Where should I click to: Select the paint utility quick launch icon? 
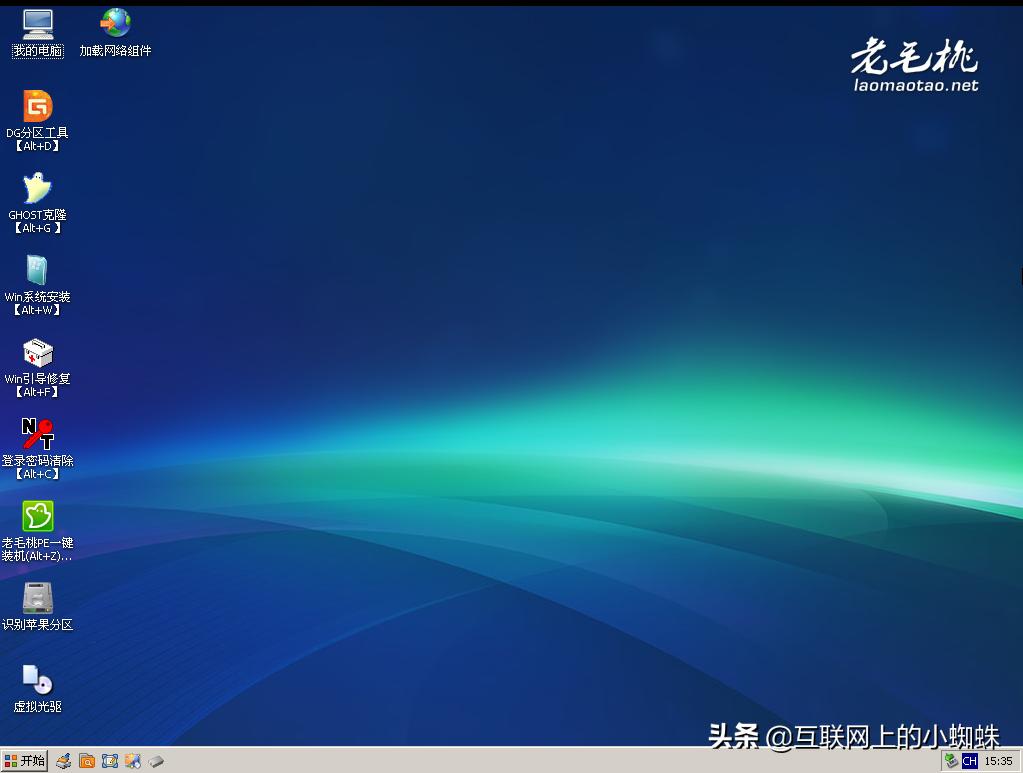pos(62,761)
